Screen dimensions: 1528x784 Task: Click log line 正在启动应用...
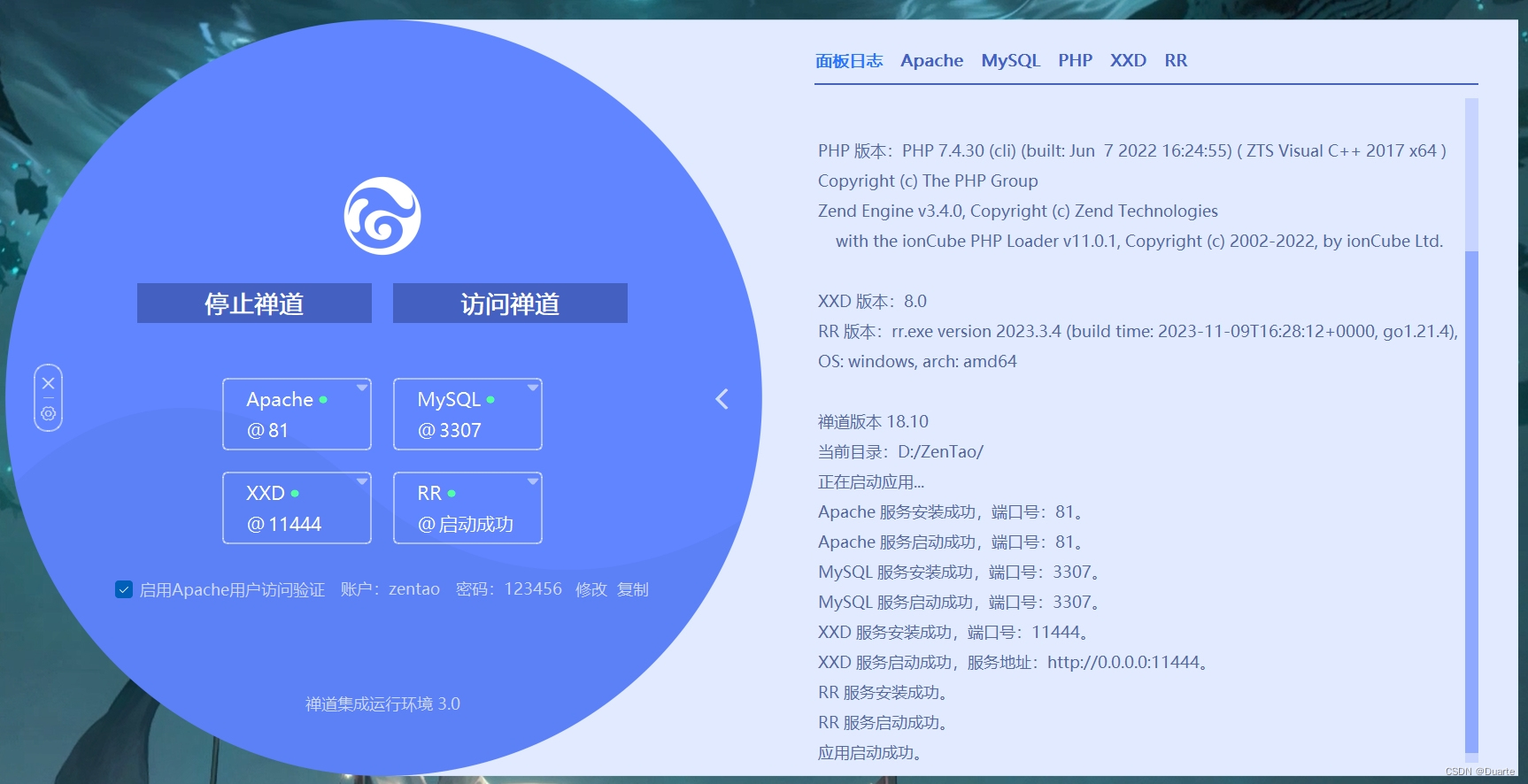click(x=871, y=481)
